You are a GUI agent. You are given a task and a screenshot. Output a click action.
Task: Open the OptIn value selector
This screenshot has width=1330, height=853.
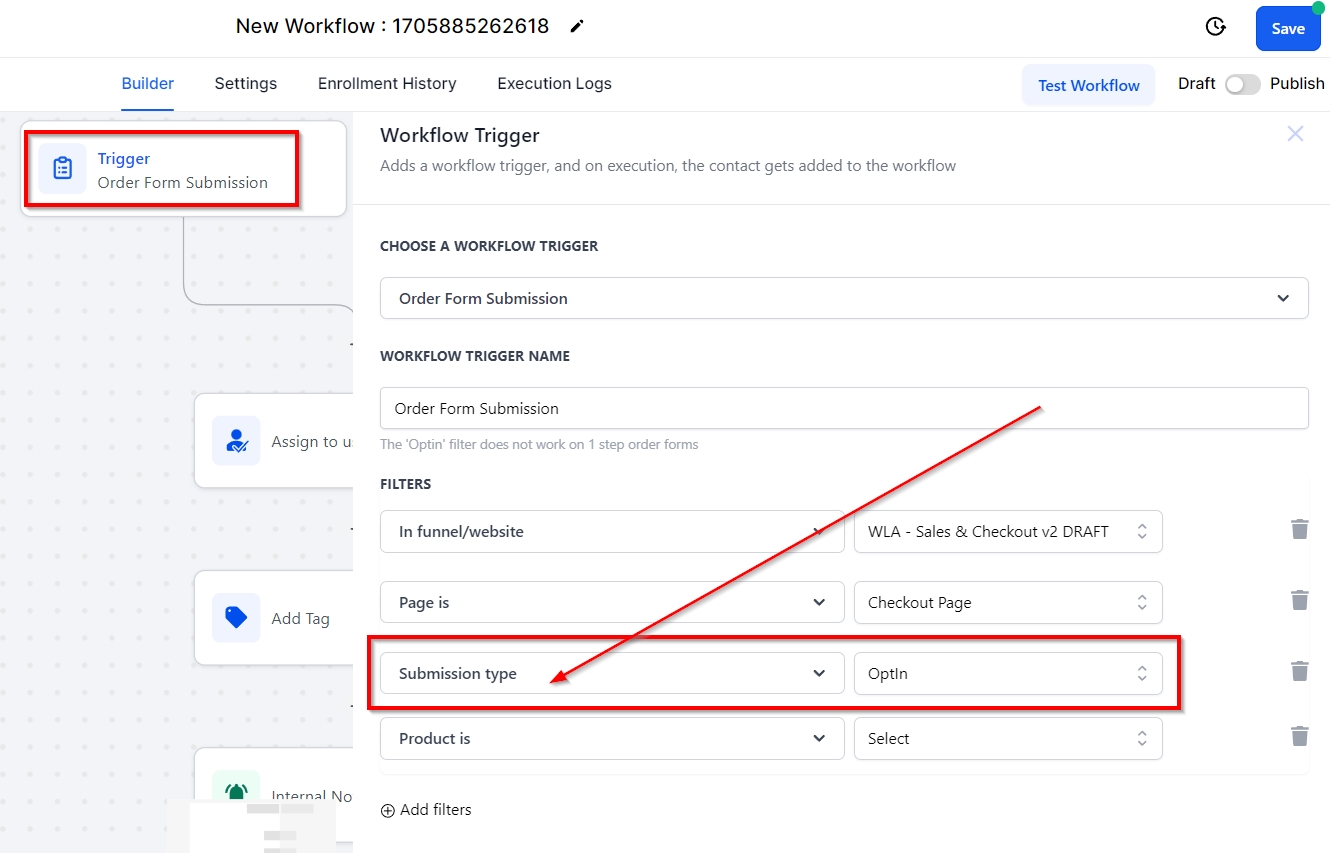click(1007, 674)
